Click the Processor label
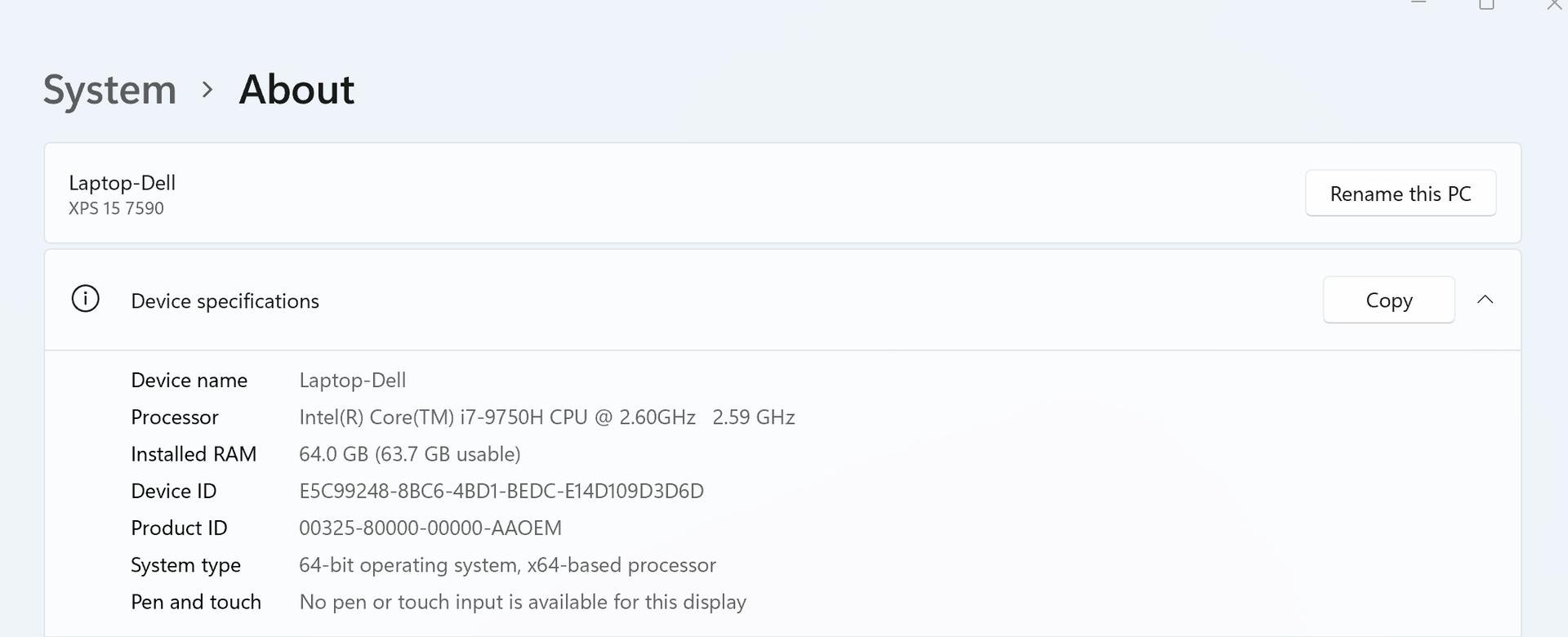This screenshot has height=637, width=1568. pos(175,417)
